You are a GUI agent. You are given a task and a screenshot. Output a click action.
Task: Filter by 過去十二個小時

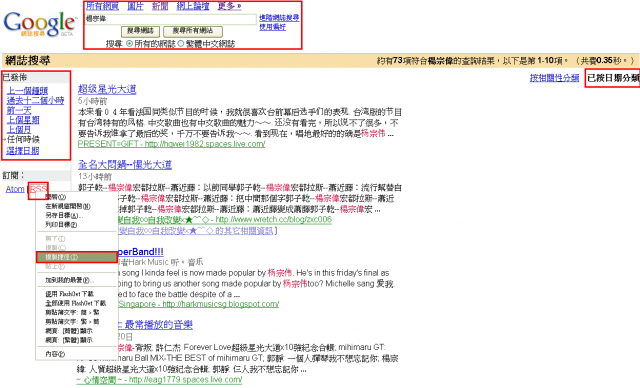(x=36, y=100)
